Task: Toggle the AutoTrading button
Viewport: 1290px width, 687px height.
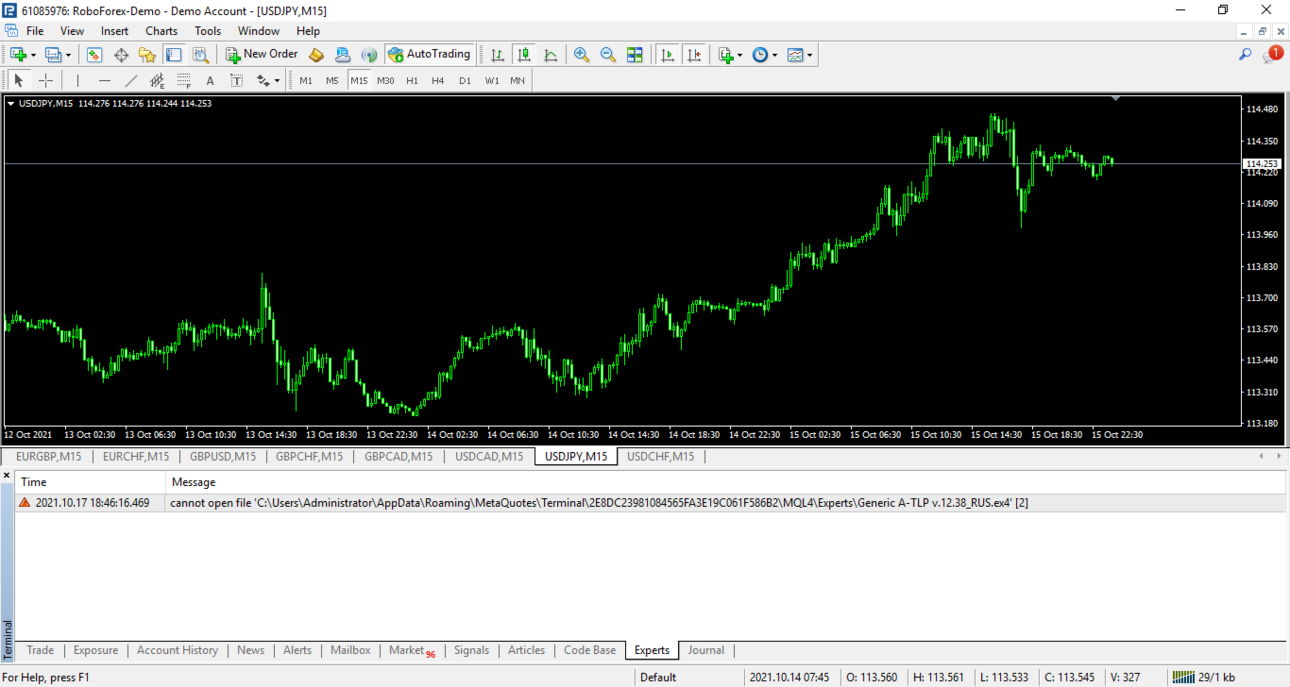Action: 429,55
